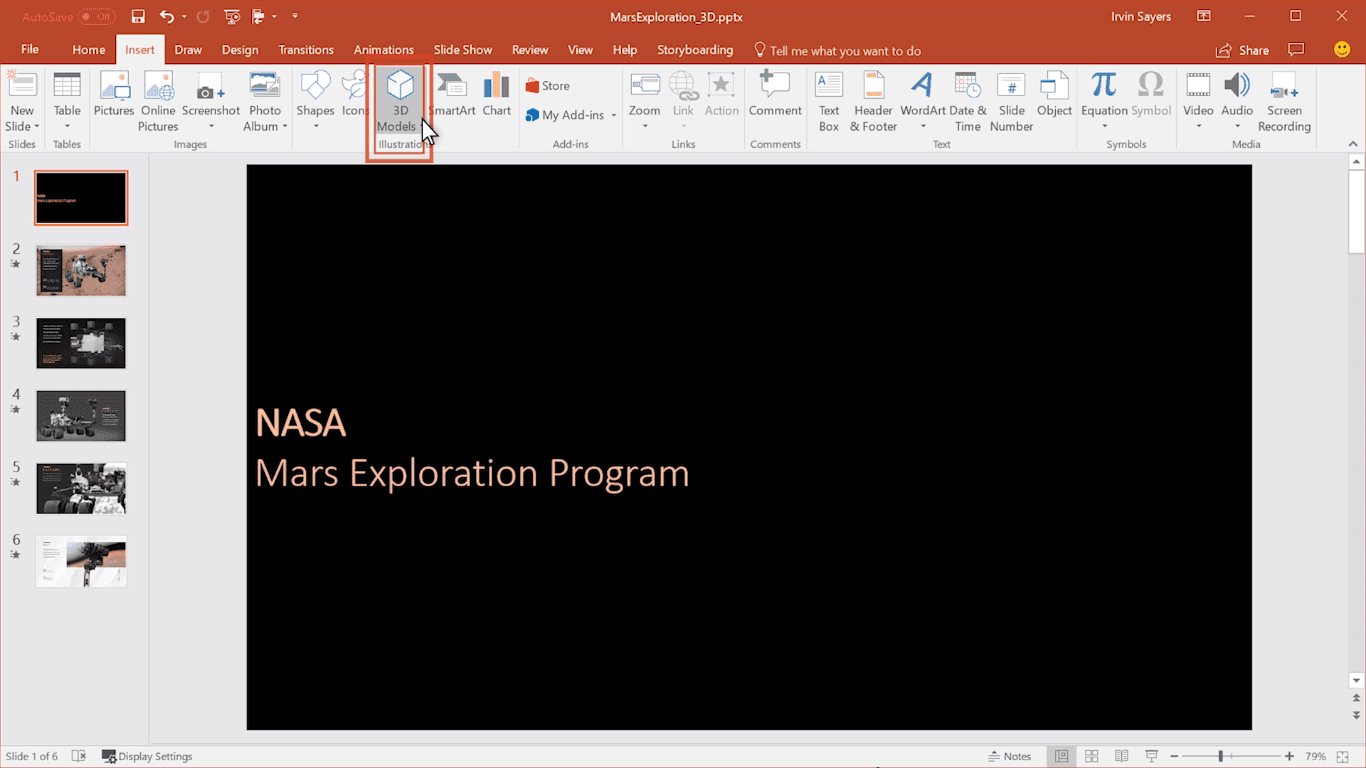This screenshot has width=1366, height=768.
Task: Click the Action button in Links
Action: point(721,95)
